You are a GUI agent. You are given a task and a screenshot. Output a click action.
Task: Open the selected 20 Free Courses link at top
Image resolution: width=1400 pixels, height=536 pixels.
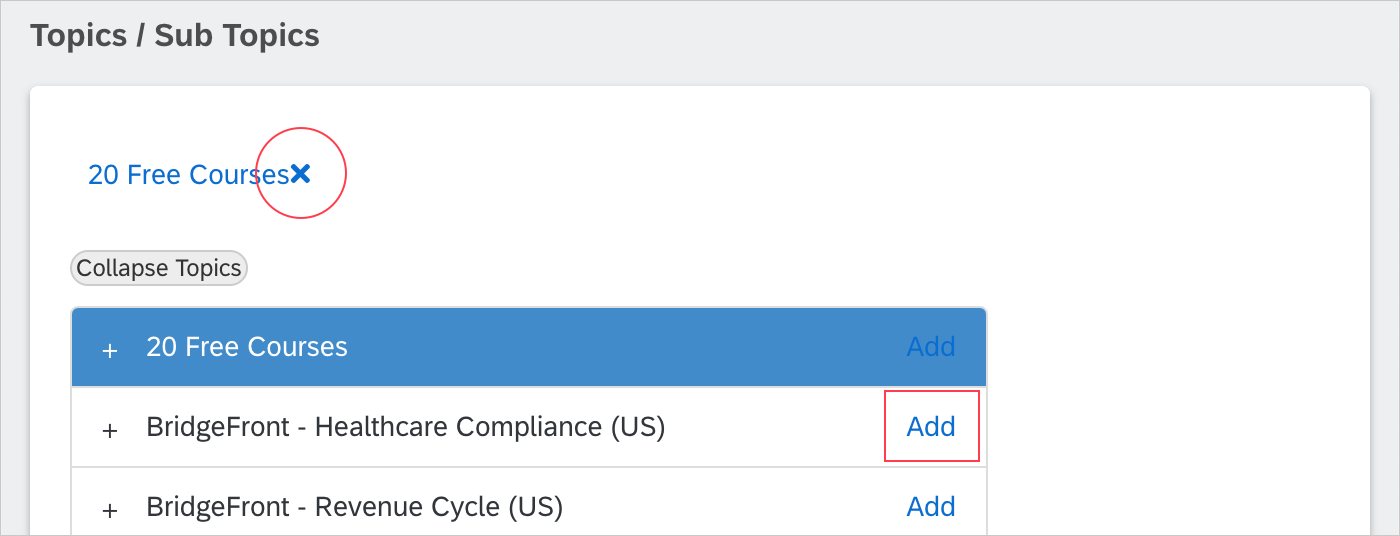point(187,175)
